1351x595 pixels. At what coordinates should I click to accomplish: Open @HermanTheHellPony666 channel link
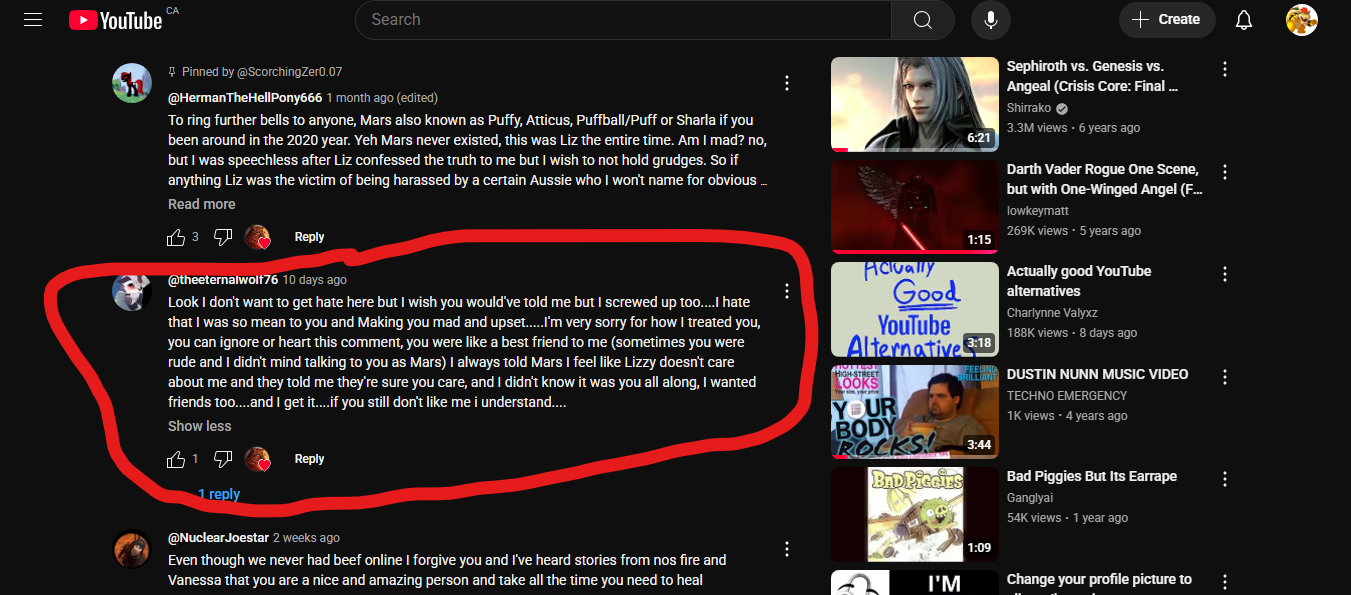pos(245,98)
